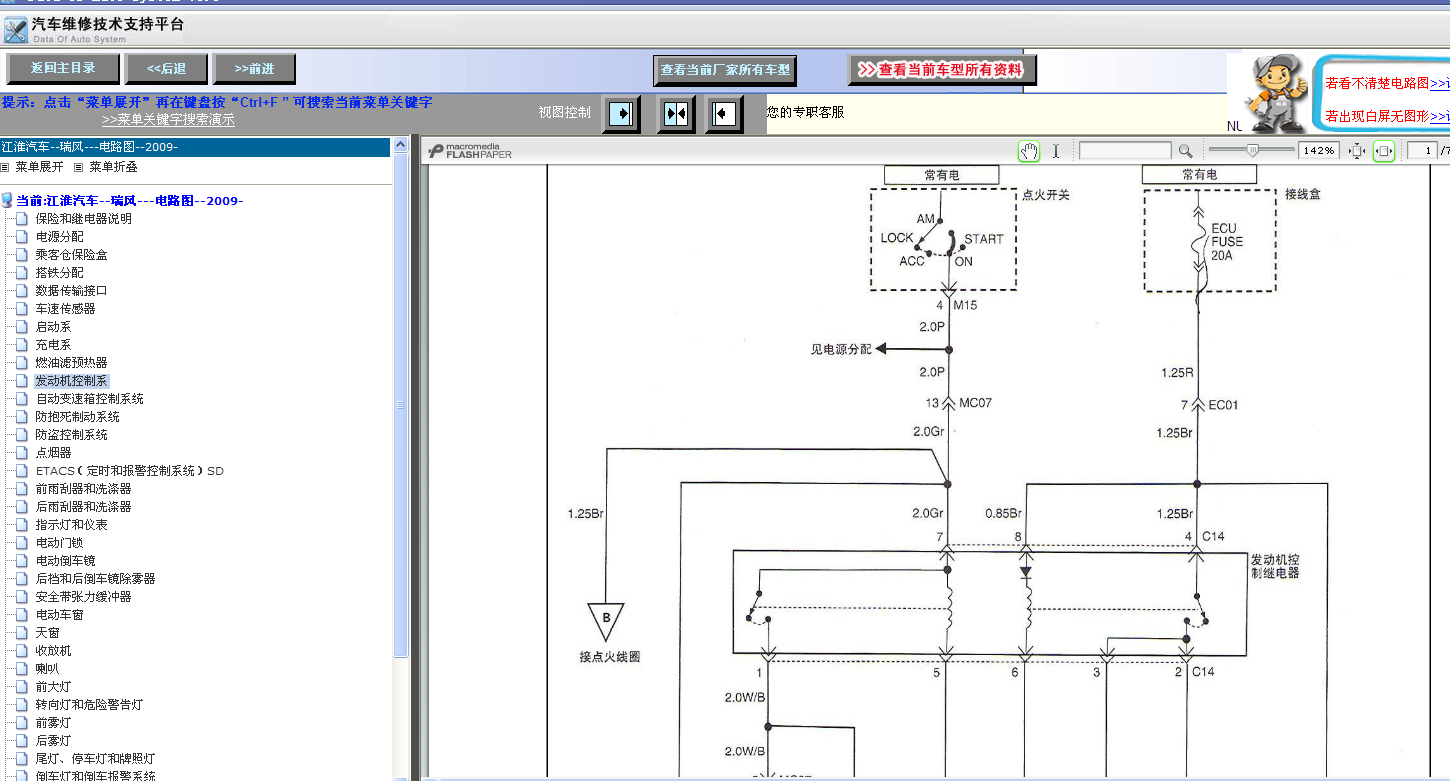Viewport: 1450px width, 781px height.
Task: Click the center-split view control icon
Action: 676,113
